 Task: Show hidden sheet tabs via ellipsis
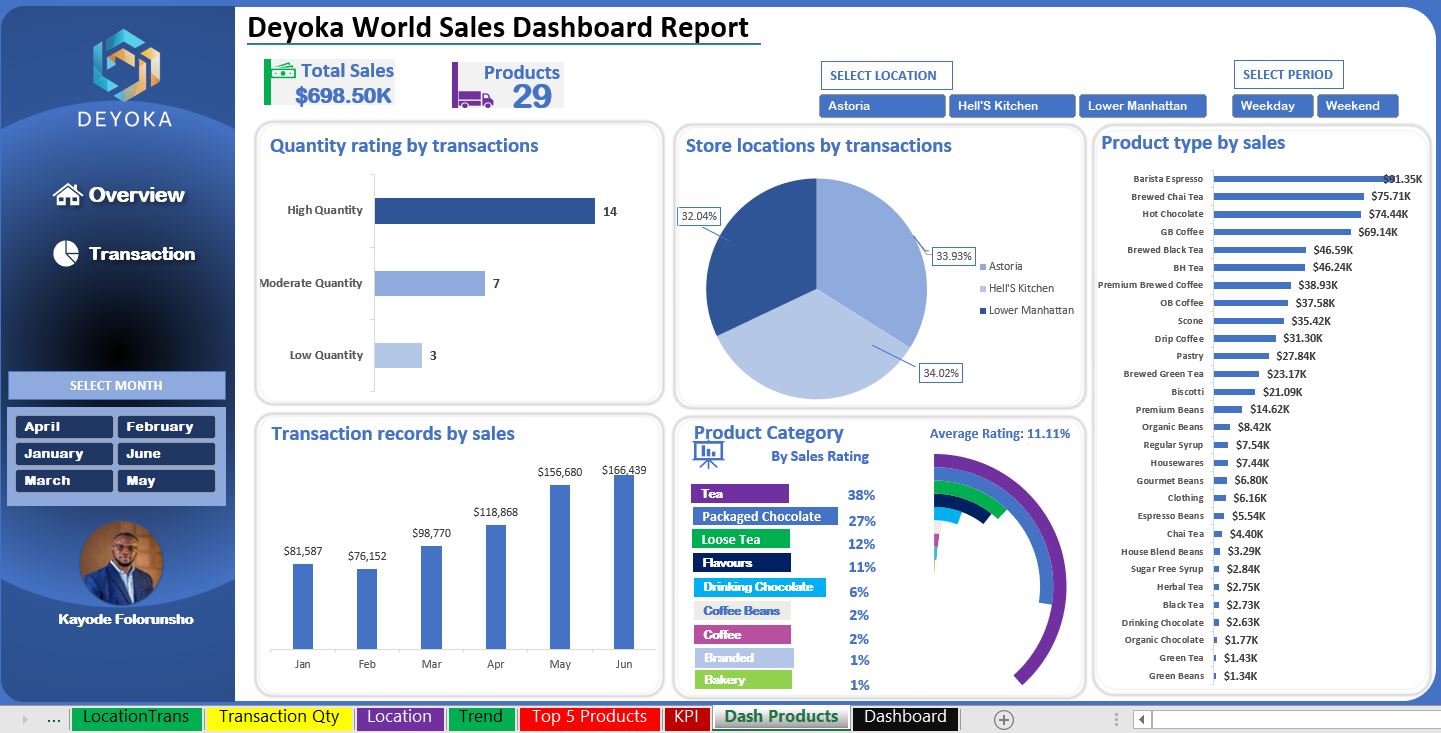[x=54, y=718]
